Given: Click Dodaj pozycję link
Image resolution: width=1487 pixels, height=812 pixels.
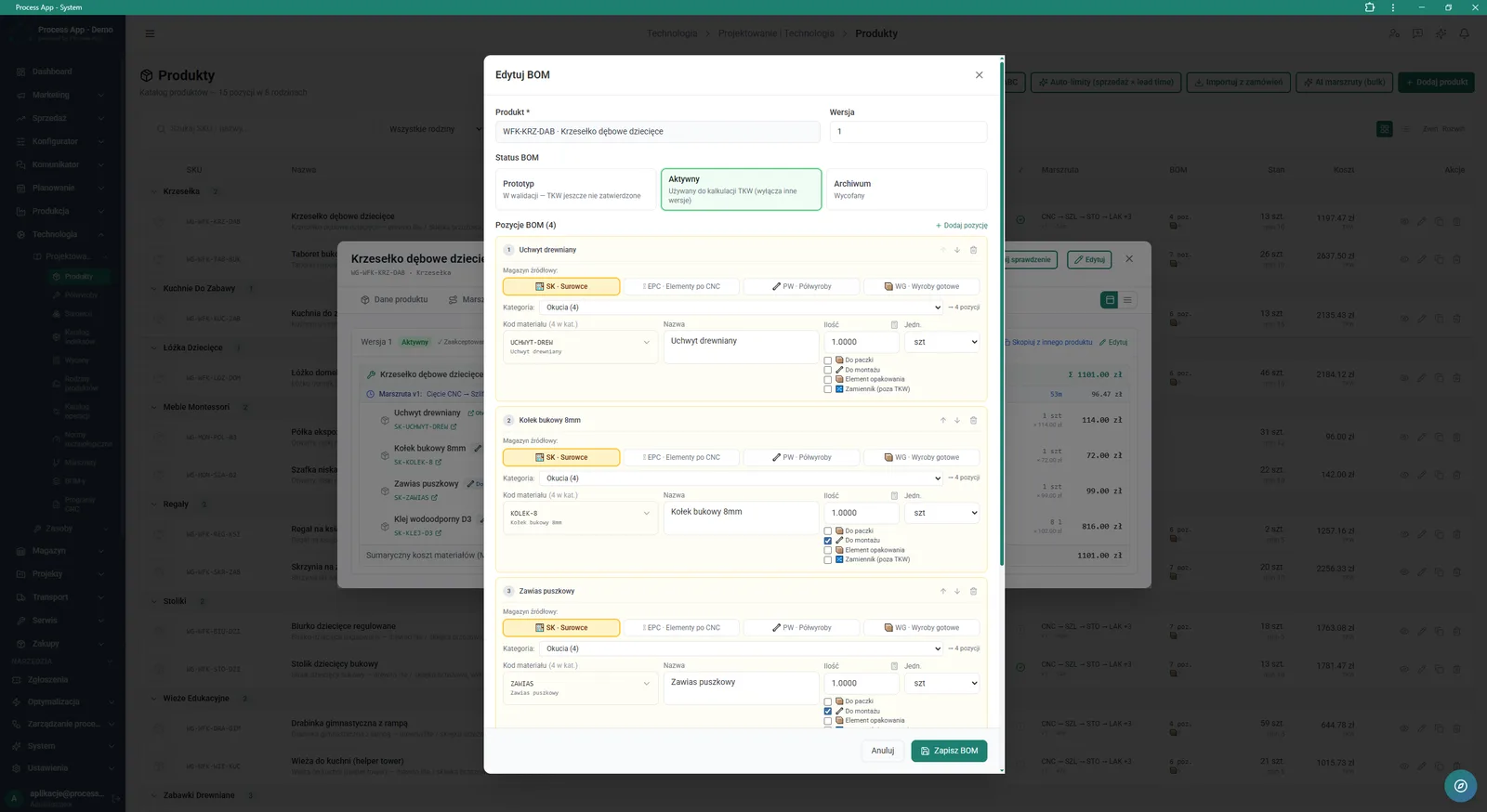Looking at the screenshot, I should [x=961, y=226].
